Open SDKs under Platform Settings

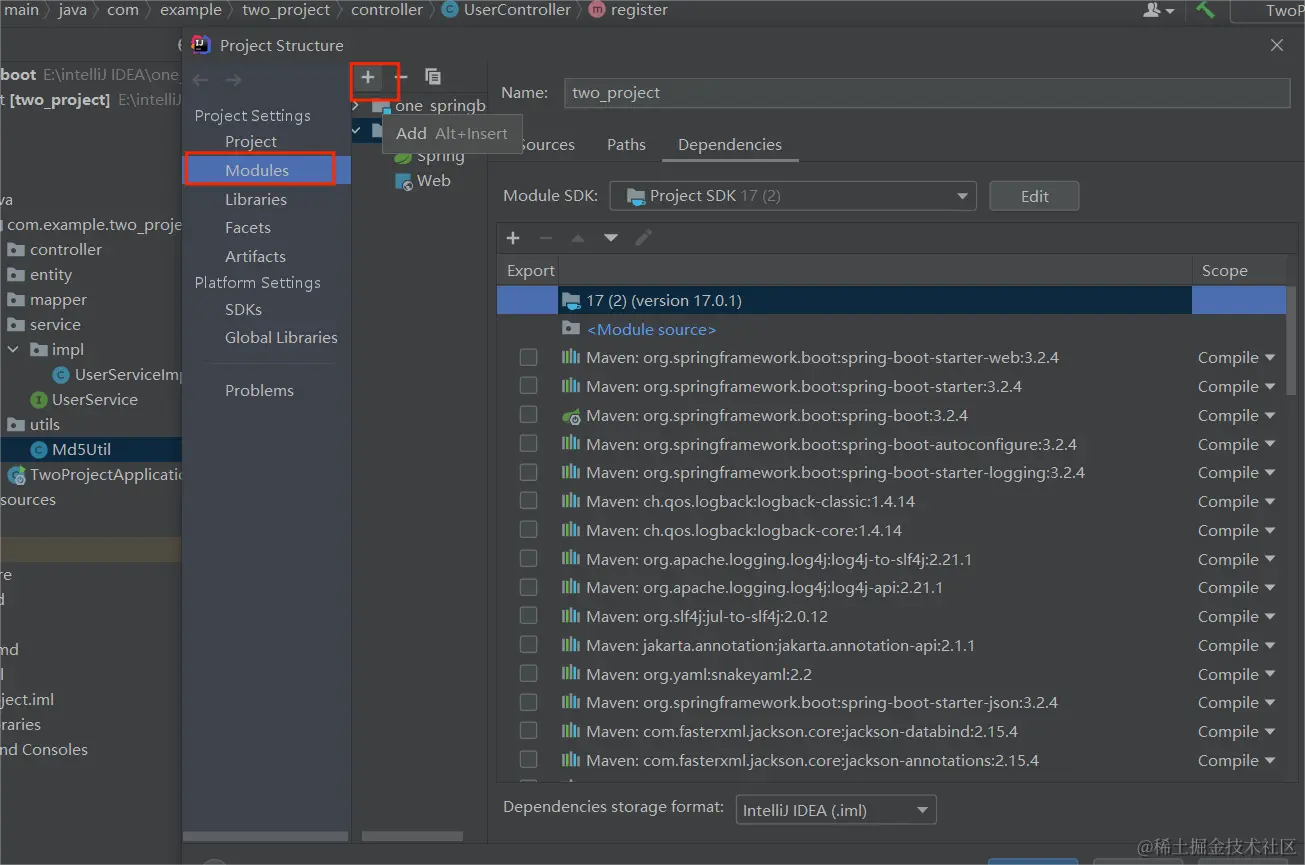click(243, 310)
